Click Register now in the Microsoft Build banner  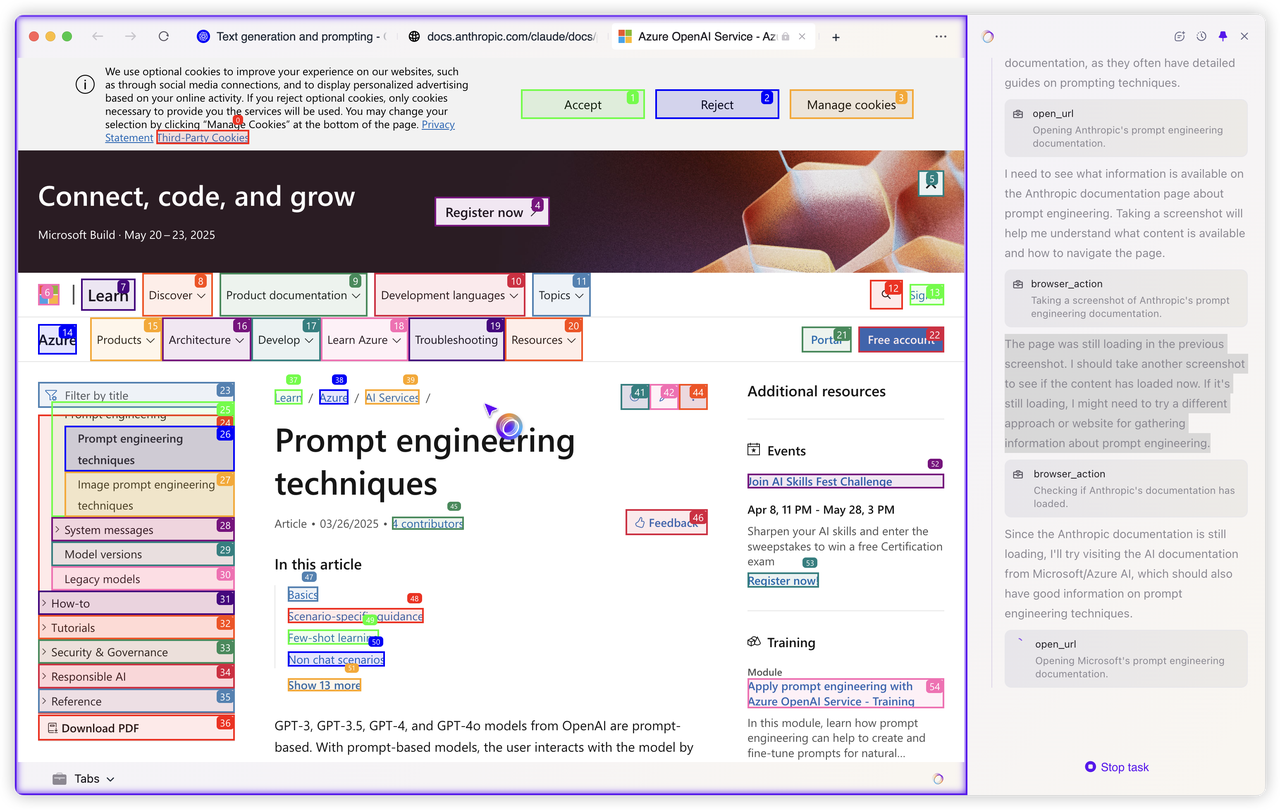492,212
